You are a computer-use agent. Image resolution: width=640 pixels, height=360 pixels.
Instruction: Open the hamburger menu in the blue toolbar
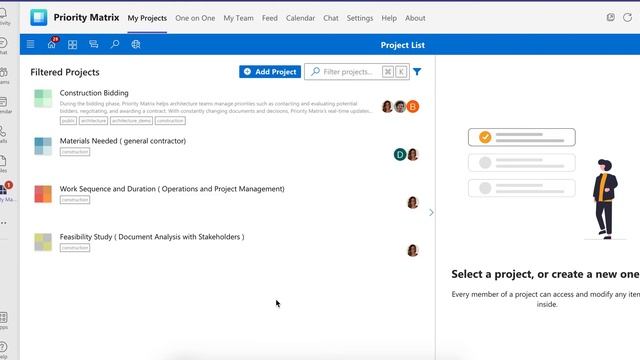[30, 44]
